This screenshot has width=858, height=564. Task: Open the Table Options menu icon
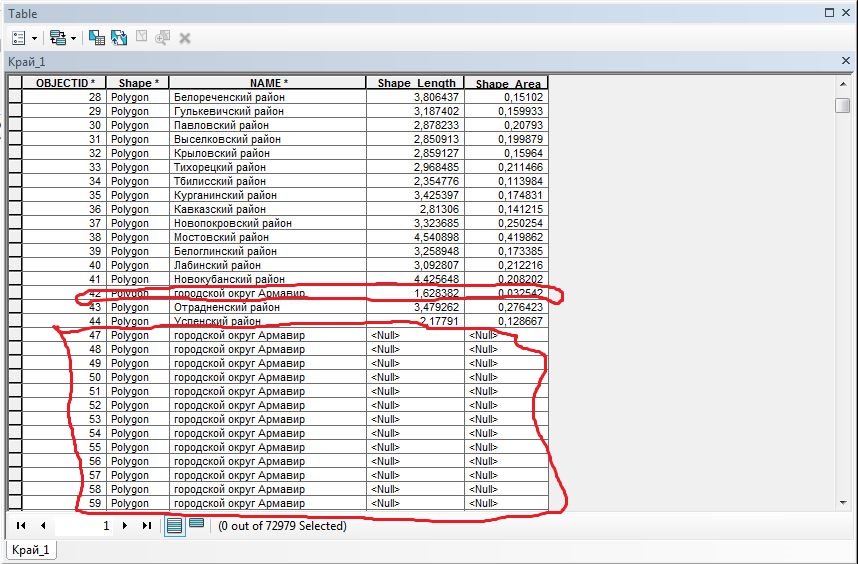coord(19,38)
